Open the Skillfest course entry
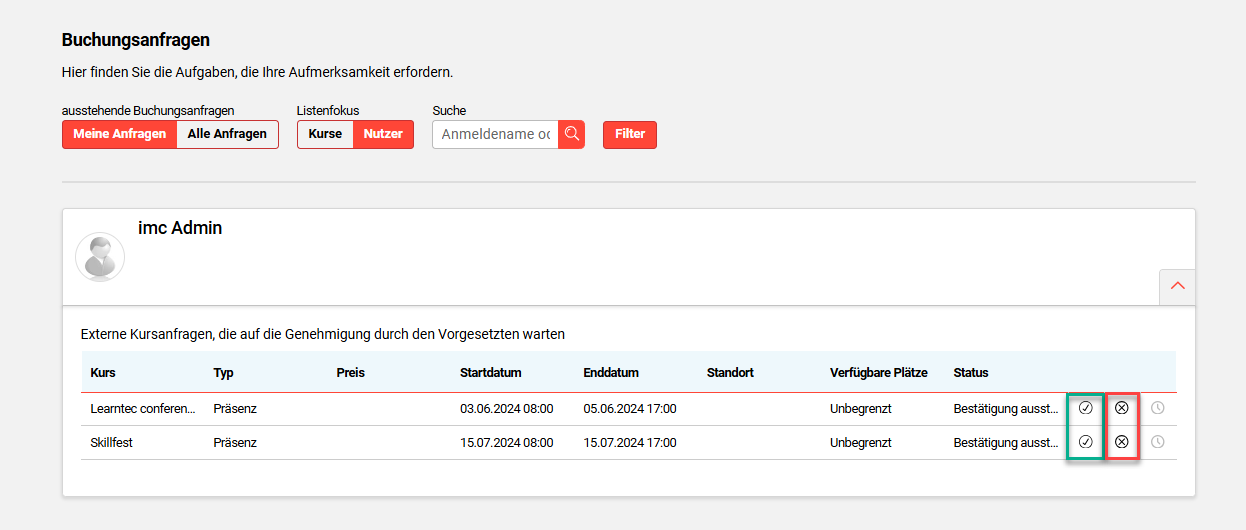 [111, 442]
